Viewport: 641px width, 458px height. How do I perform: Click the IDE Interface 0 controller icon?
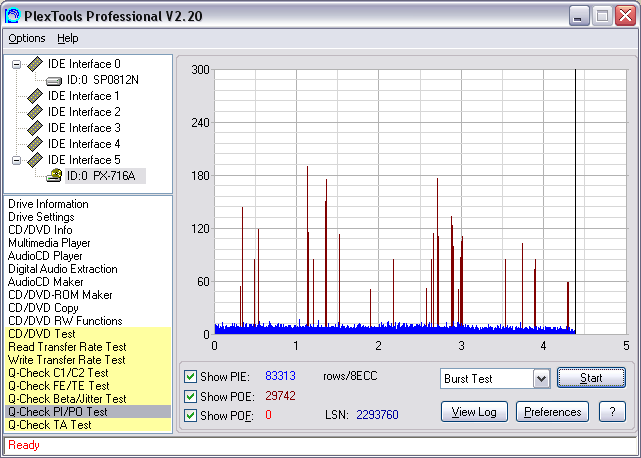tap(35, 64)
